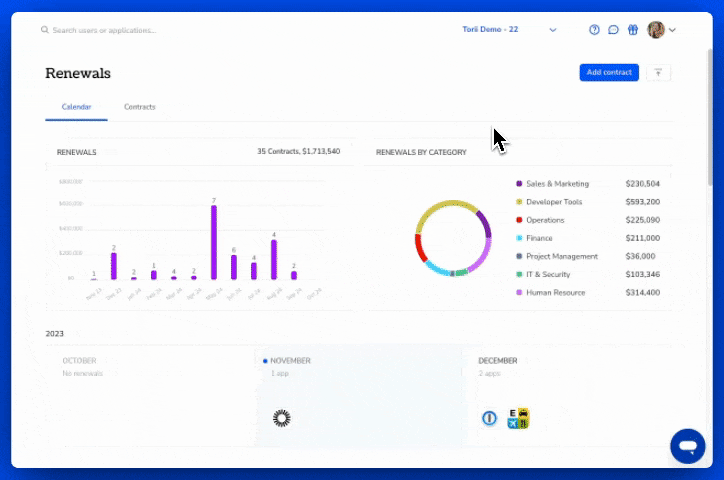Viewport: 724px width, 480px height.
Task: Click the tallest bar labeled 7
Action: click(x=214, y=242)
